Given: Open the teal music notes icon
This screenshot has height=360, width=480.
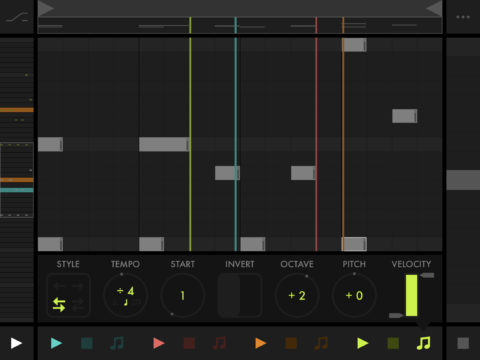Looking at the screenshot, I should pos(117,343).
